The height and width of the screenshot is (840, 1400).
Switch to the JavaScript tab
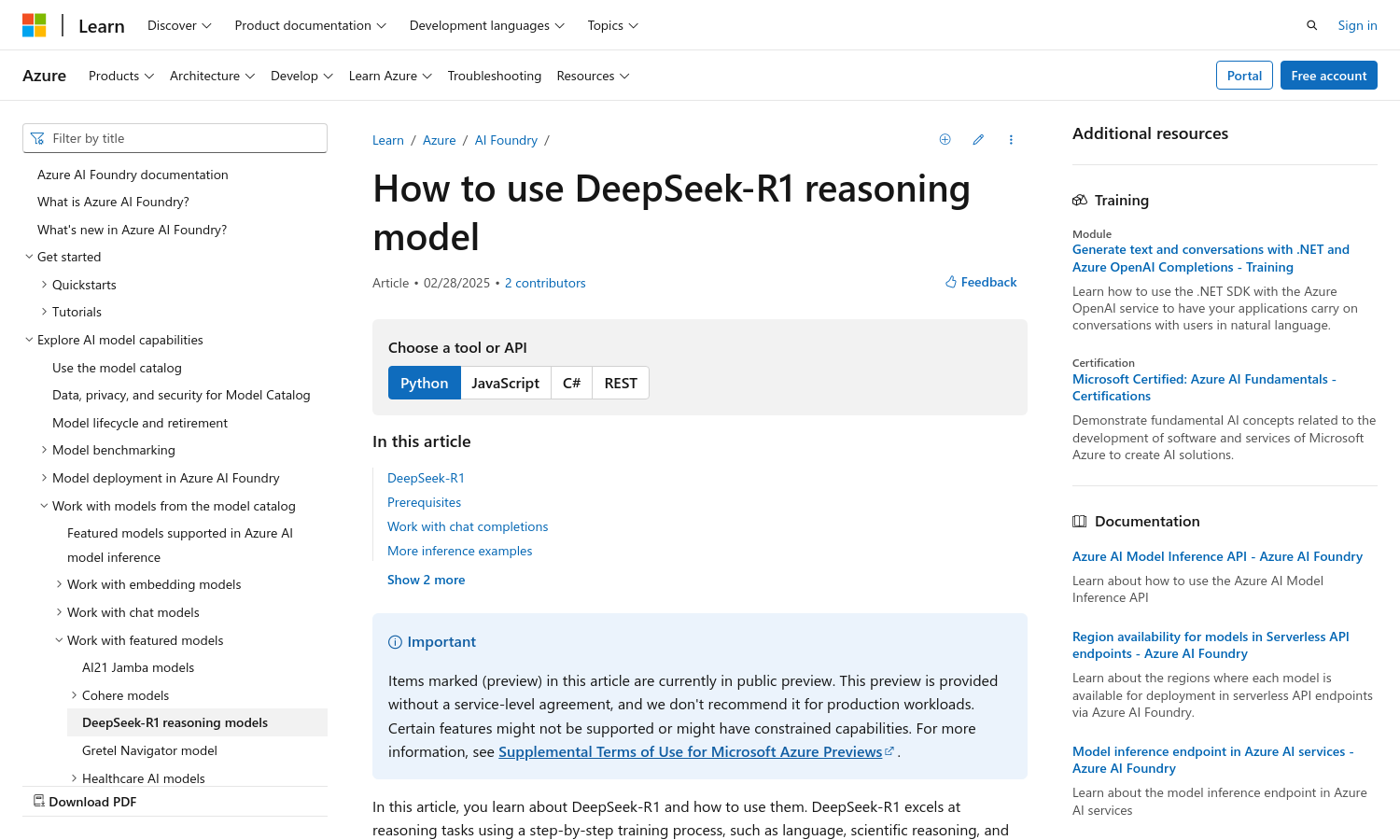[x=505, y=383]
